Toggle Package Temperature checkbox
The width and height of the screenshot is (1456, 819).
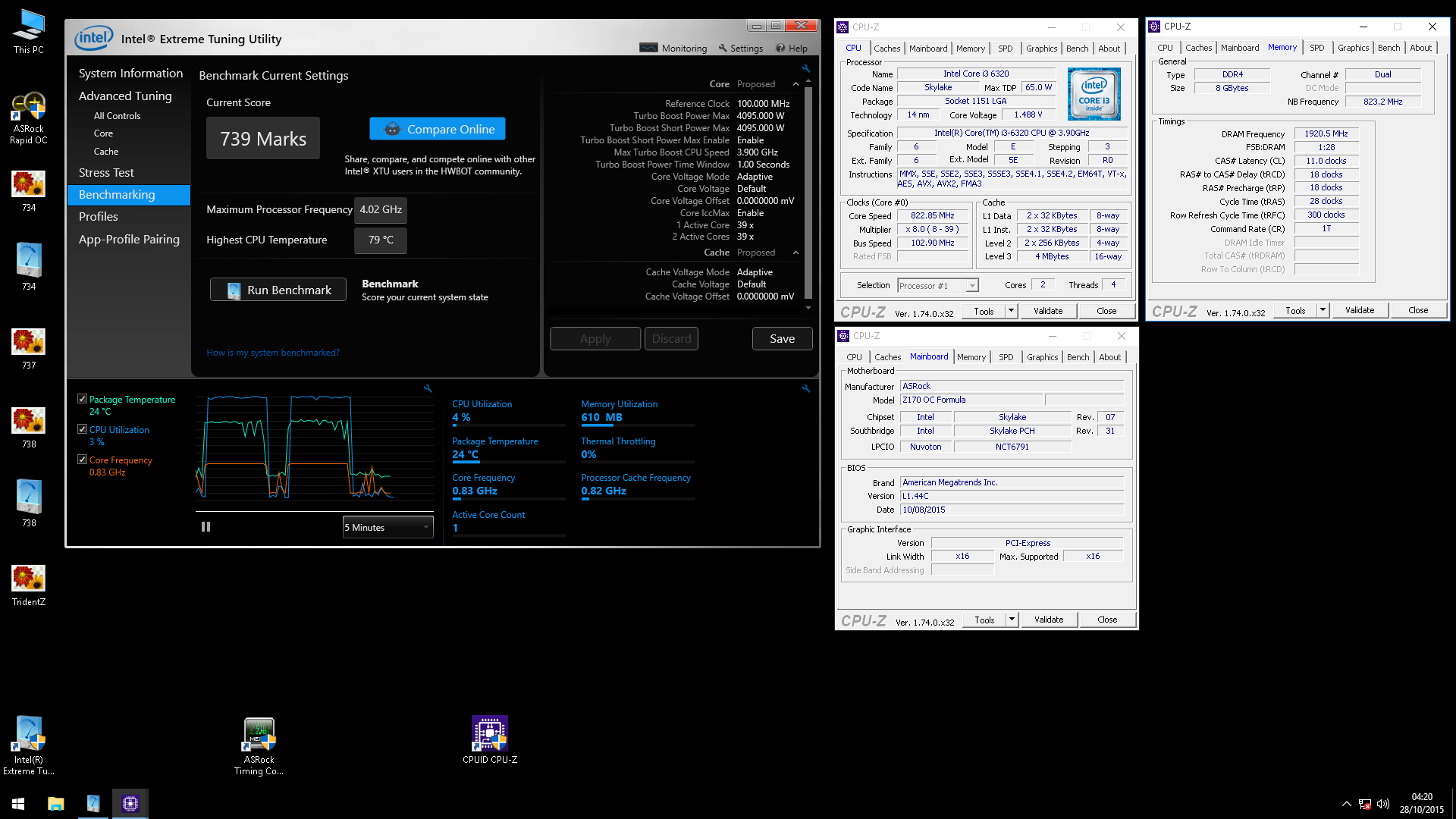[82, 399]
